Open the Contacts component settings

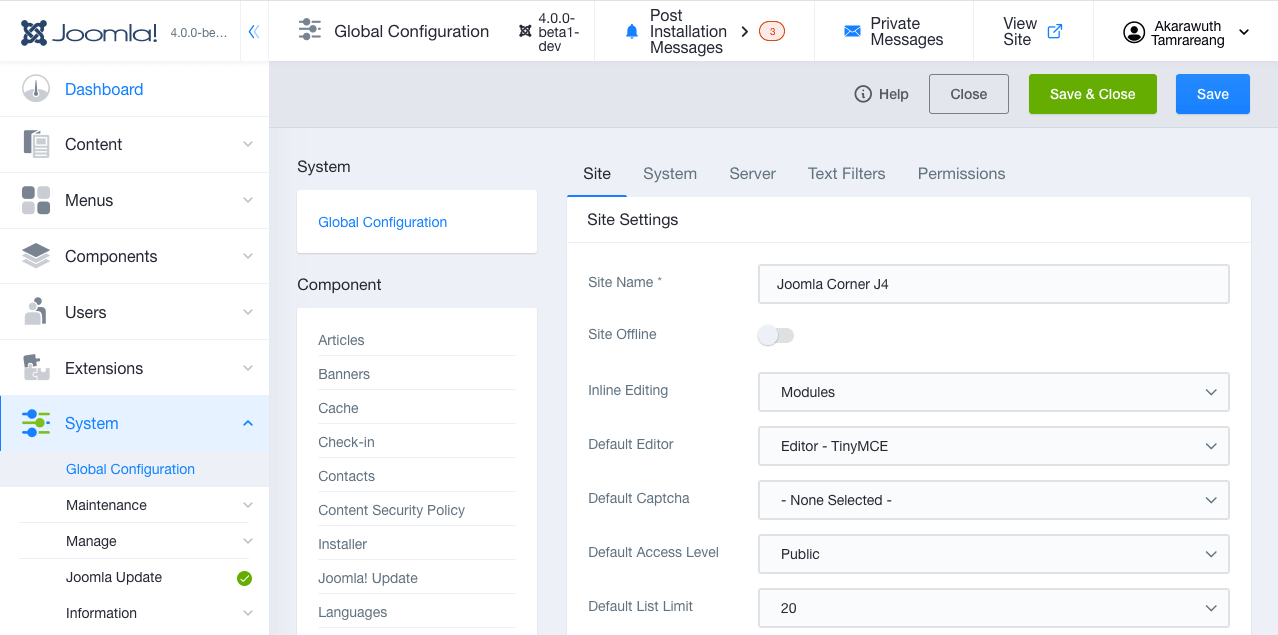pos(346,476)
